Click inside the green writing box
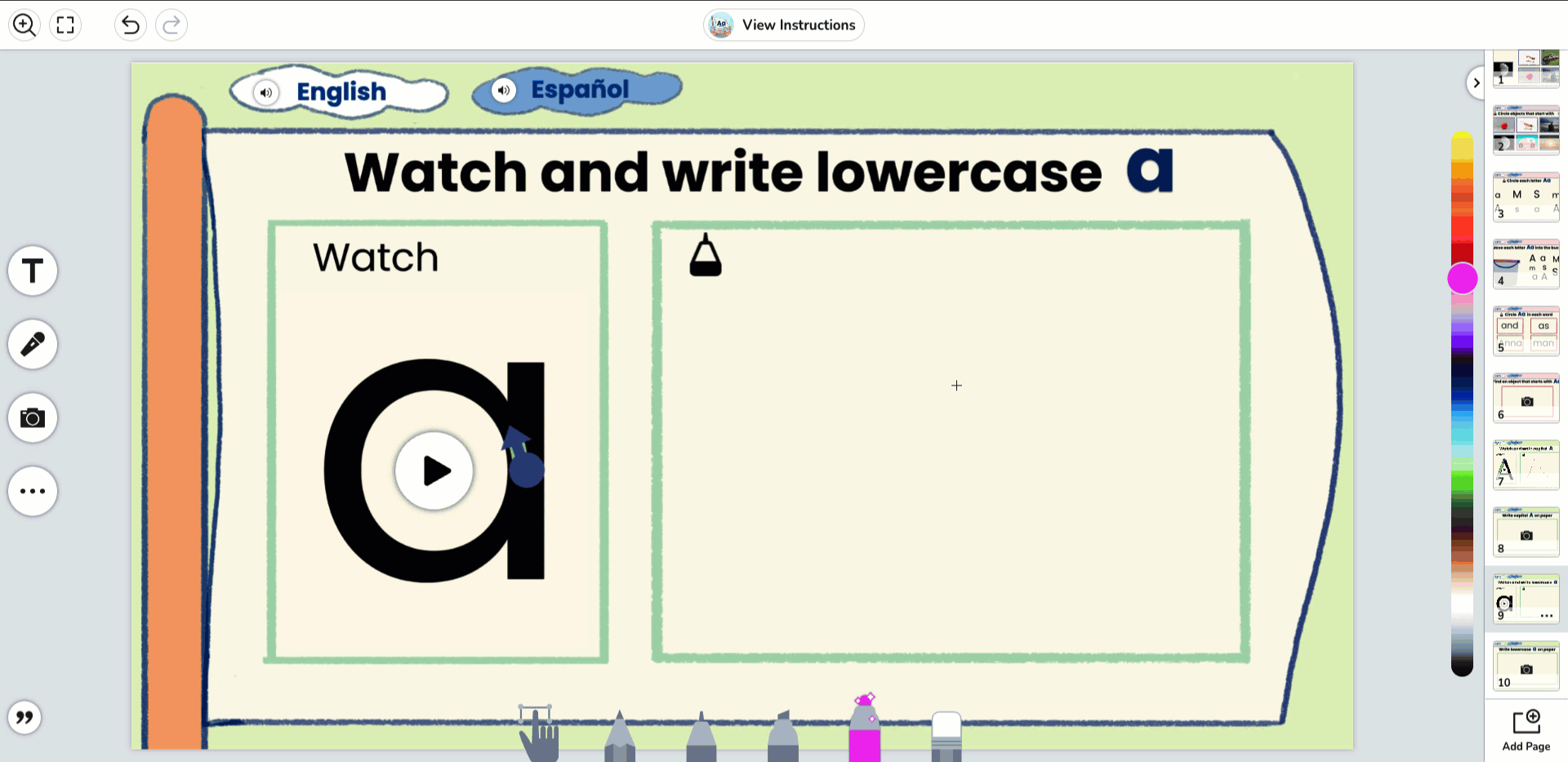 point(951,441)
